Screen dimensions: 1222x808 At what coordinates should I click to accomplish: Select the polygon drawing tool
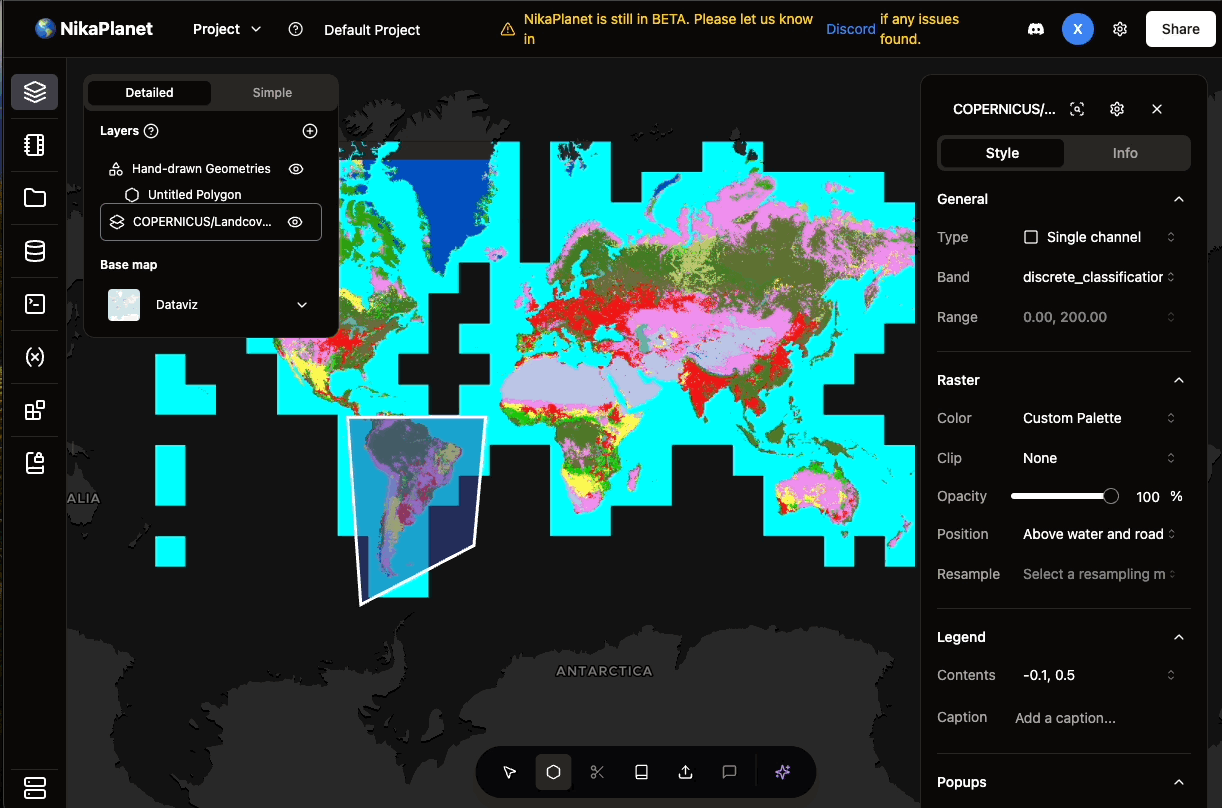click(553, 771)
